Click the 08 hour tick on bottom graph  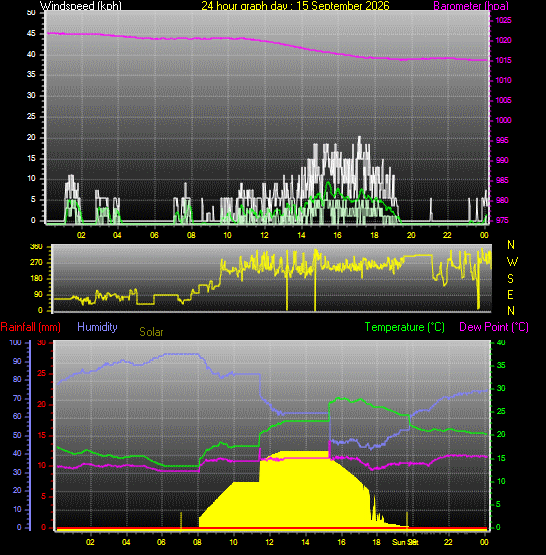(x=197, y=542)
